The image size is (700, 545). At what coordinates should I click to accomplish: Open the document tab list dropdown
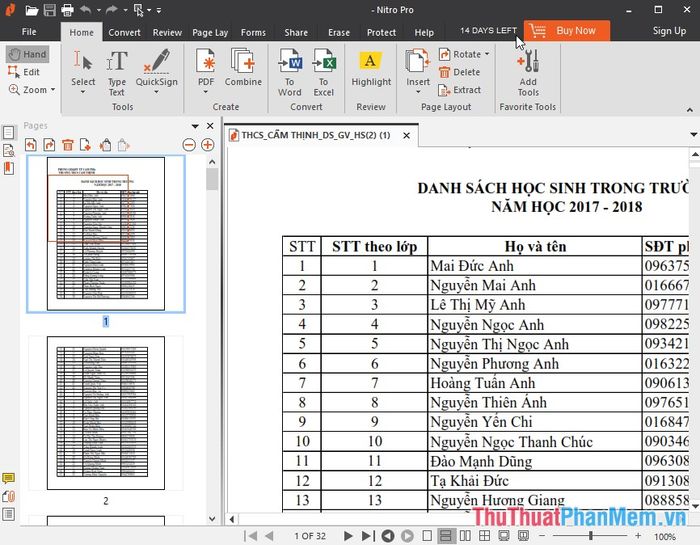(x=693, y=134)
